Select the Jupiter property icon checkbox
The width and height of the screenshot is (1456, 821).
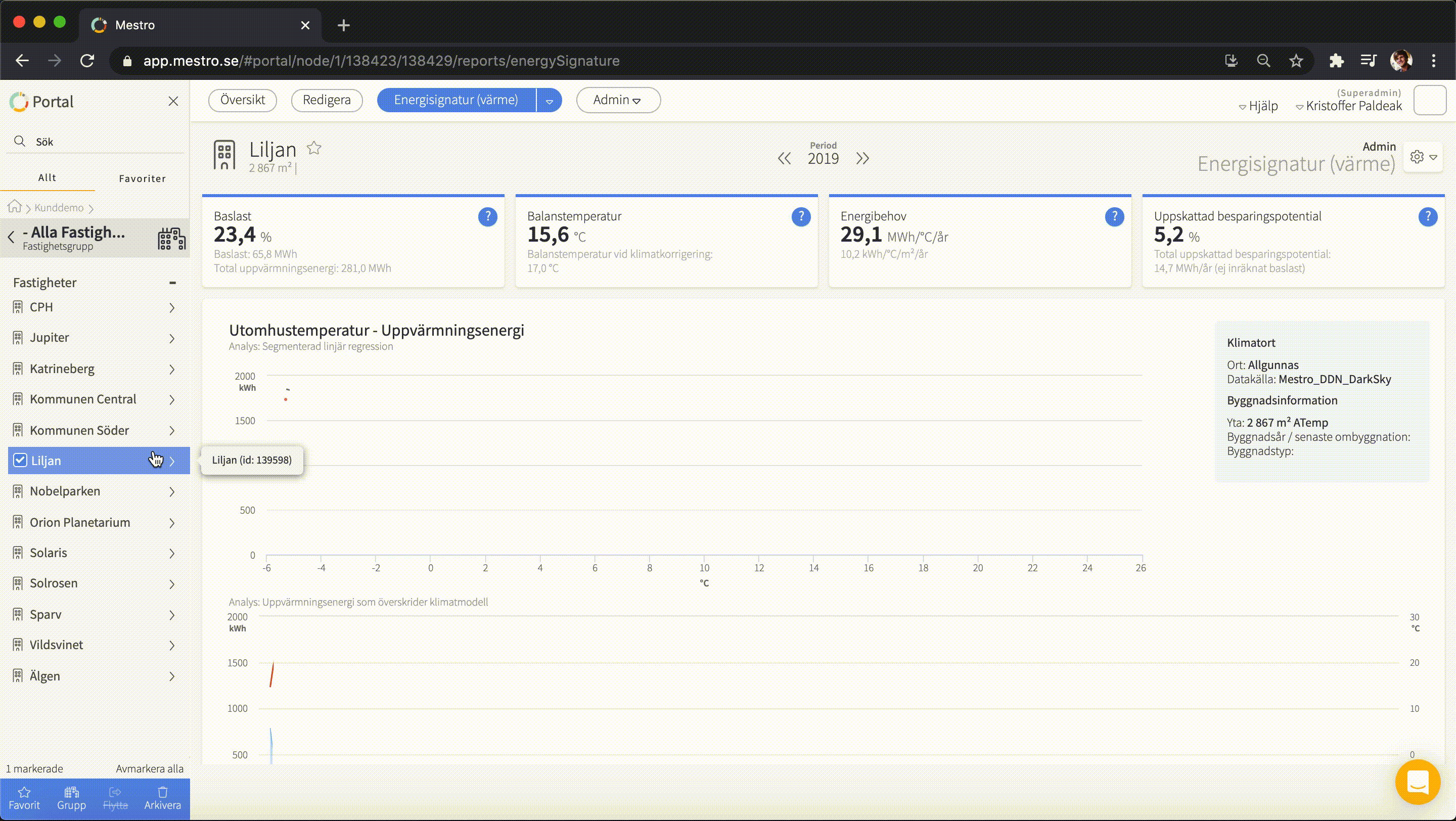pos(18,338)
